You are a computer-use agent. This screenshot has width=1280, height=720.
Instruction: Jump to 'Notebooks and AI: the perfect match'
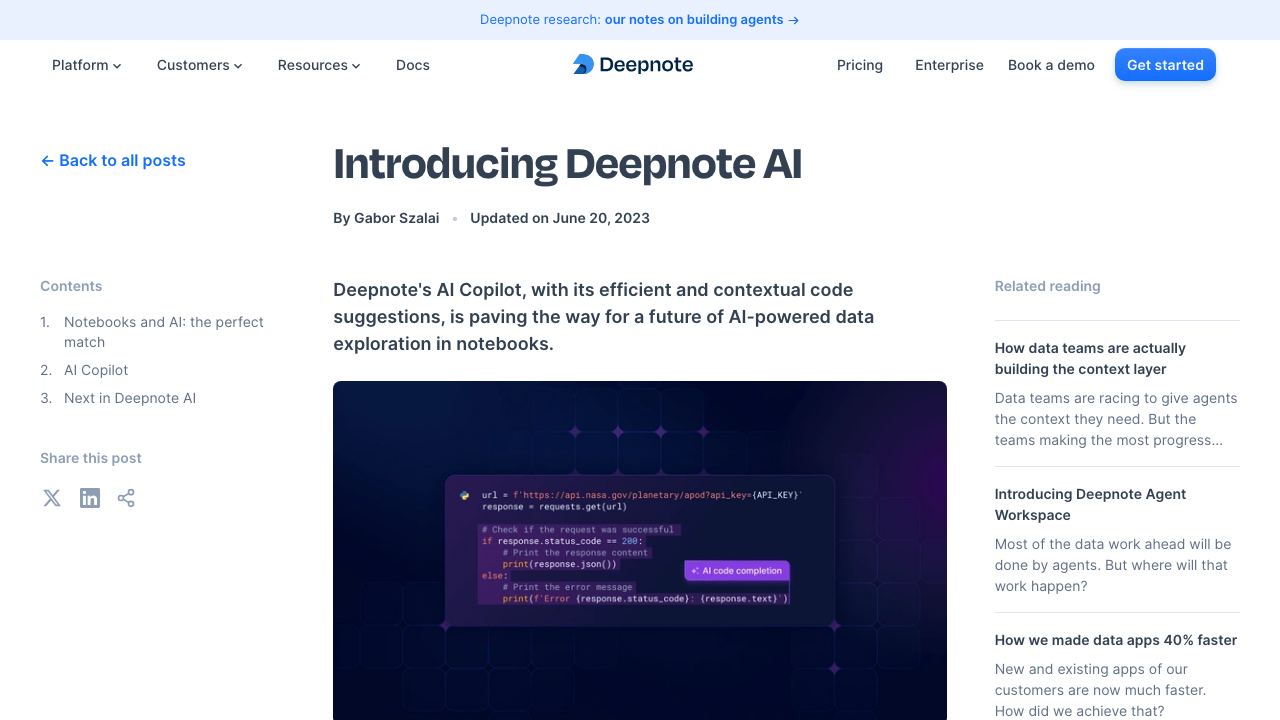(x=164, y=332)
